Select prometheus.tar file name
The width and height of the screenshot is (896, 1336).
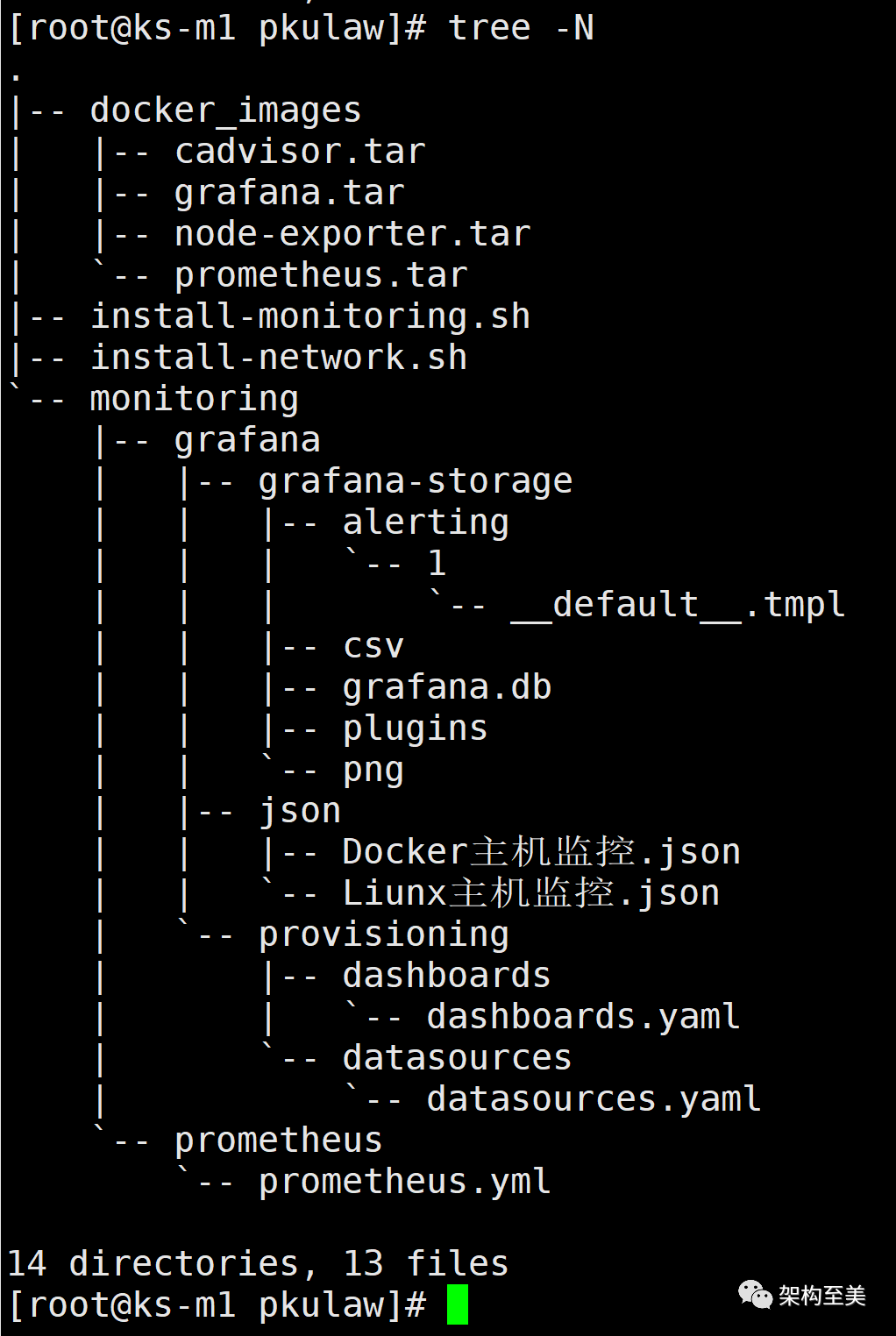321,275
